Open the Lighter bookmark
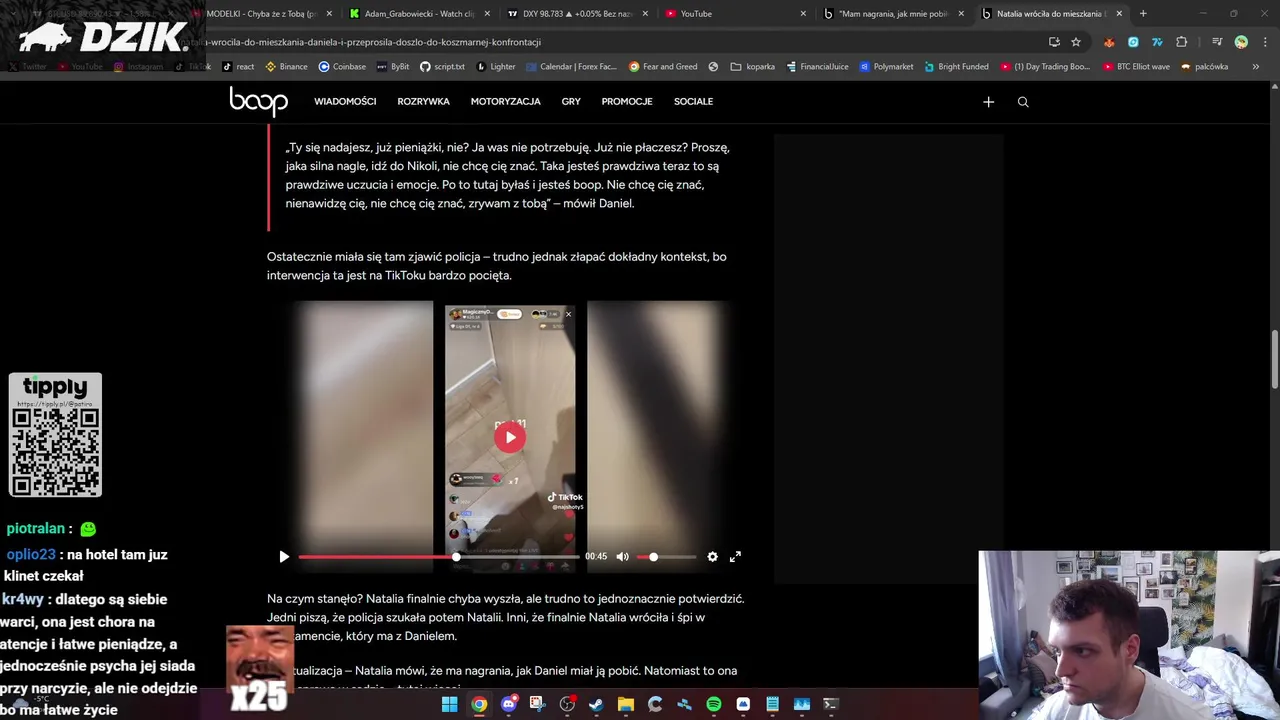1280x720 pixels. tap(496, 67)
